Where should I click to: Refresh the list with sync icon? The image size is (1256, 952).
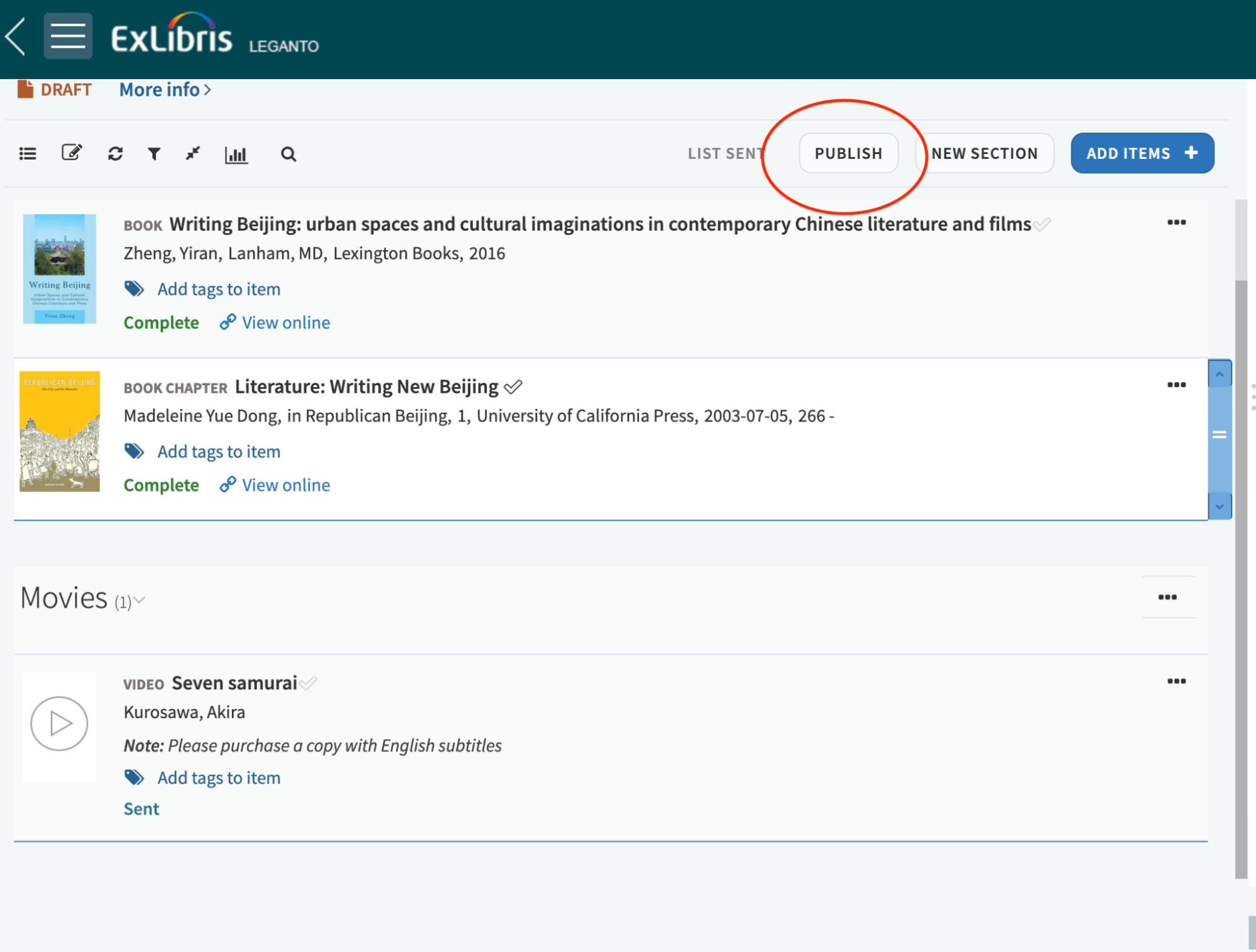(115, 154)
